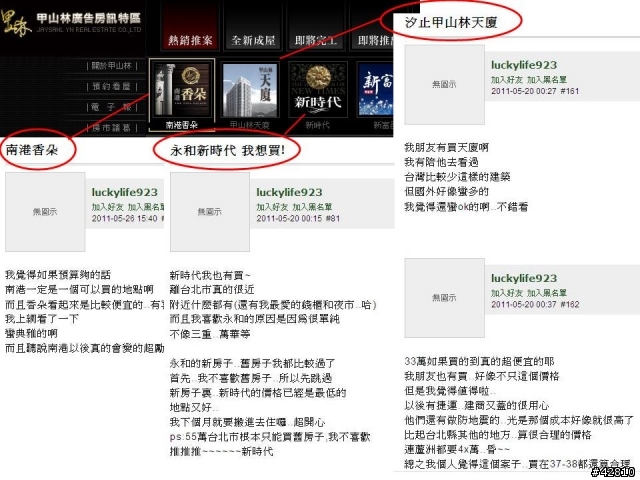
Task: Open 預約看屋 sidebar menu item
Action: [111, 86]
